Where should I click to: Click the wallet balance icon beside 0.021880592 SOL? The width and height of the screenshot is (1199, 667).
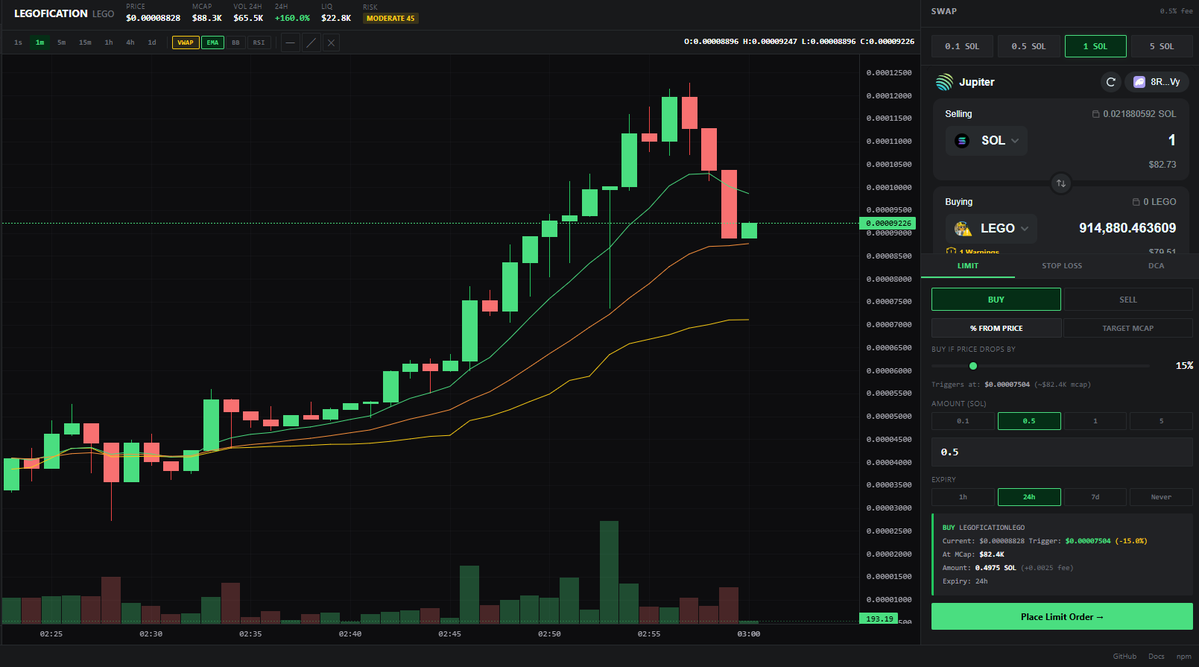click(1095, 114)
